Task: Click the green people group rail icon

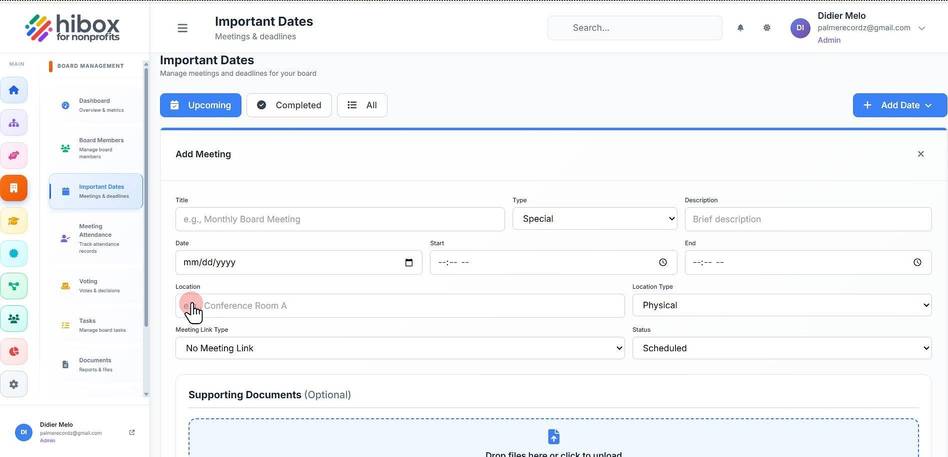Action: pos(14,319)
